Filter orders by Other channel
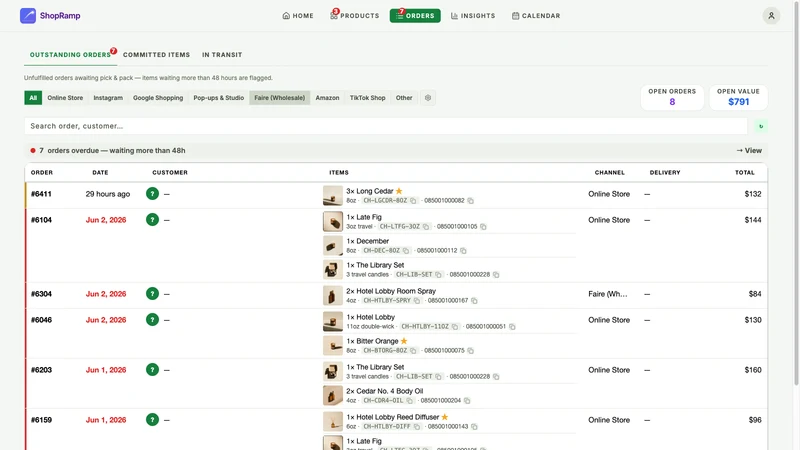The width and height of the screenshot is (800, 450). tap(404, 98)
